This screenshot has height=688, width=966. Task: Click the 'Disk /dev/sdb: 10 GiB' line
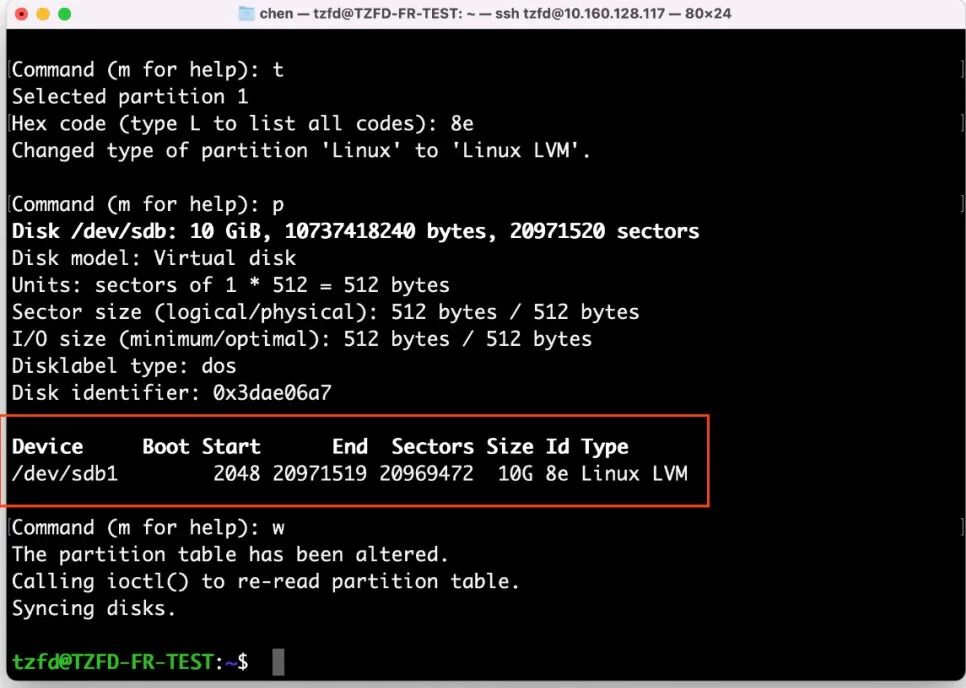tap(355, 232)
